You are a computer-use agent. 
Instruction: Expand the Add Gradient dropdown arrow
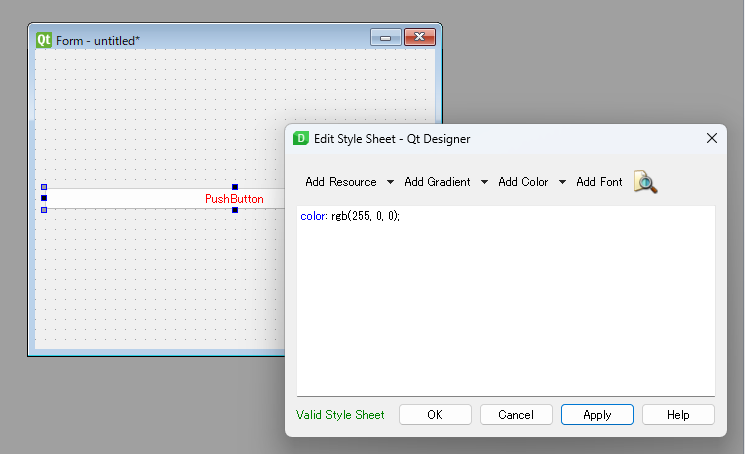pos(484,182)
